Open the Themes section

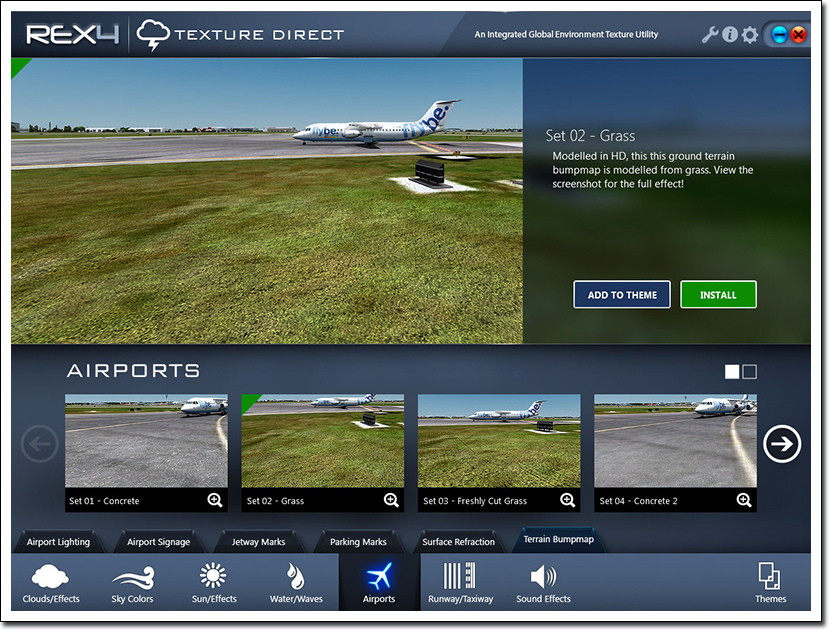point(770,583)
